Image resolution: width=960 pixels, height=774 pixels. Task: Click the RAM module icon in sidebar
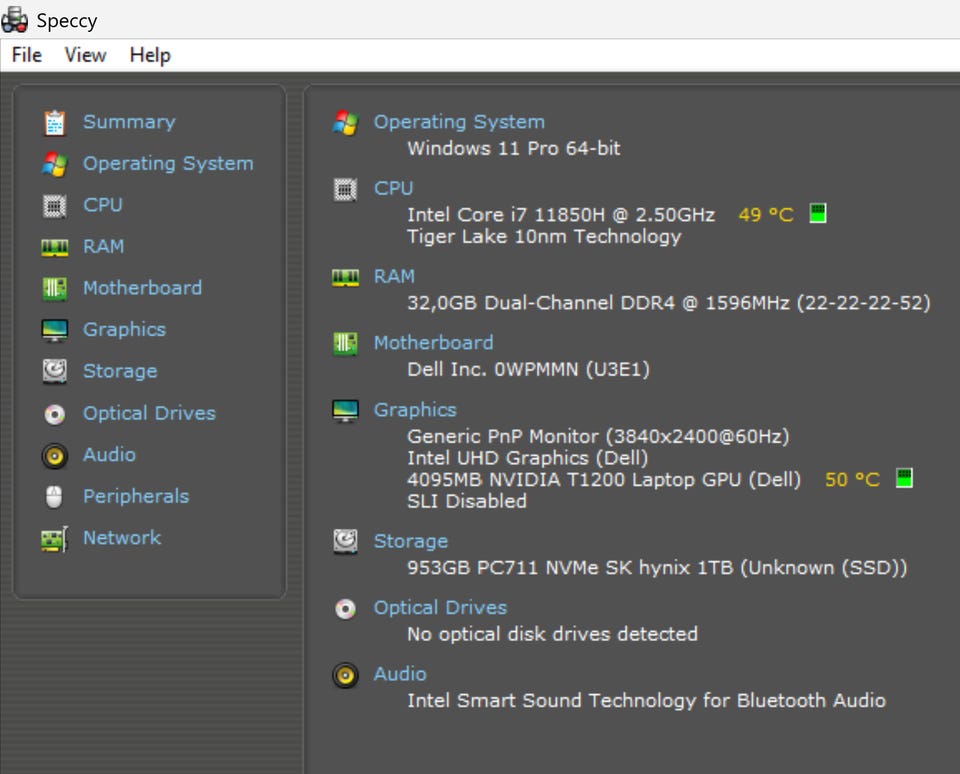pyautogui.click(x=54, y=247)
